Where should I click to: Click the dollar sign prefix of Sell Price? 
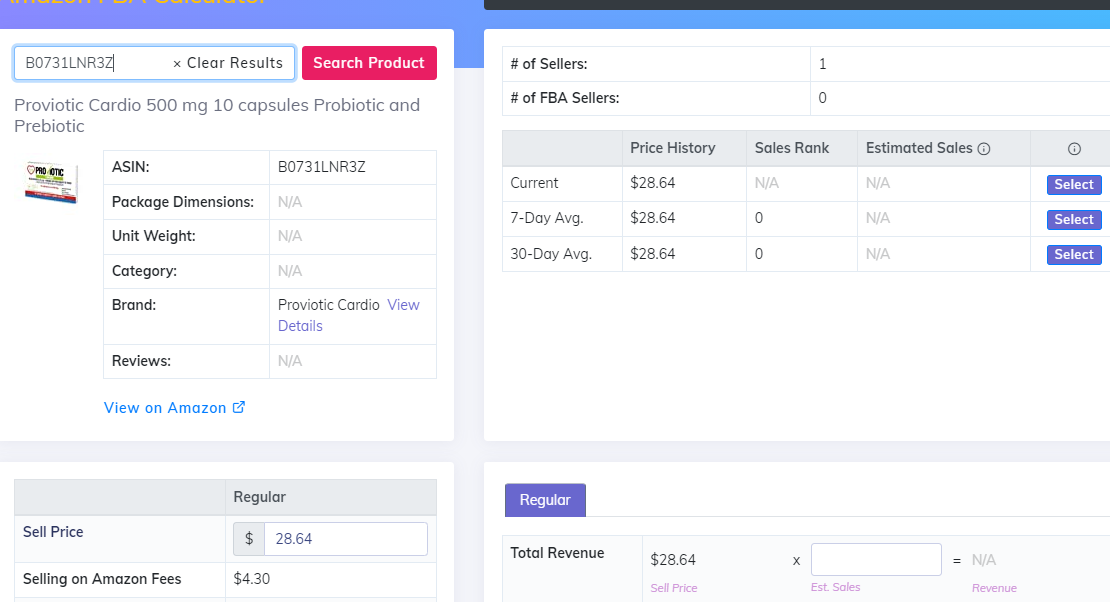249,539
